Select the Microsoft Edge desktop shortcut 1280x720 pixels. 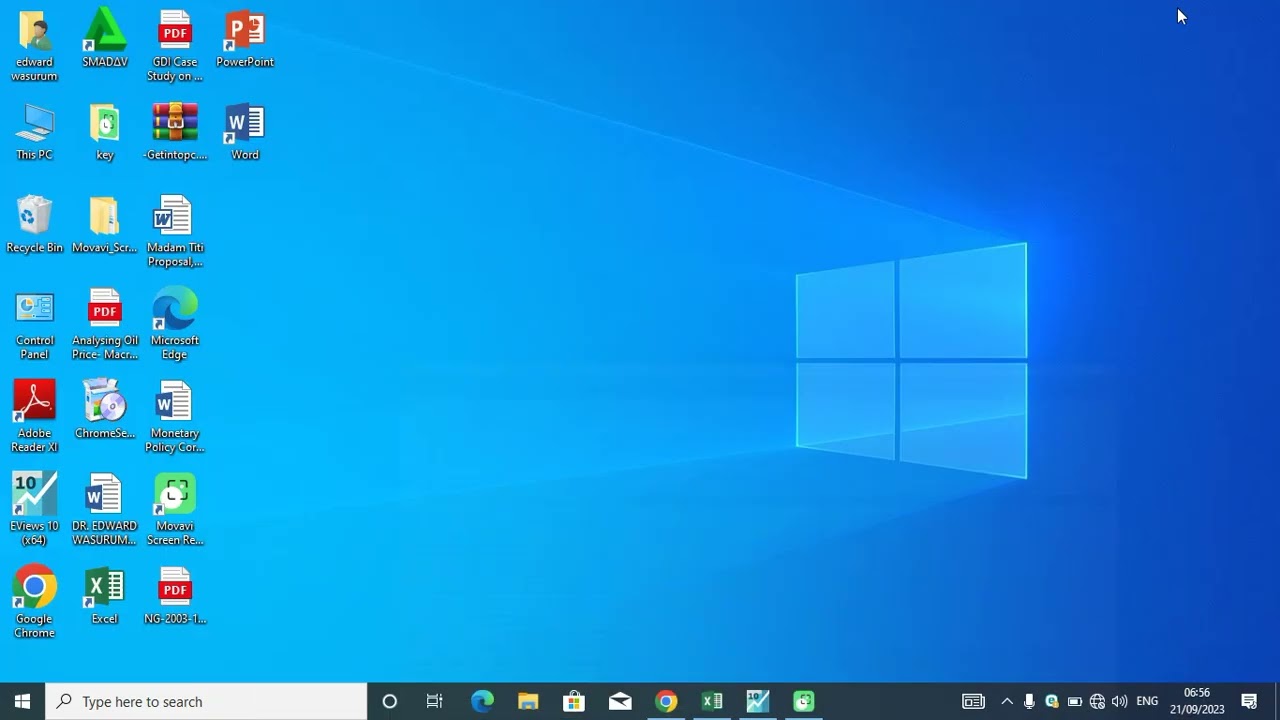175,325
